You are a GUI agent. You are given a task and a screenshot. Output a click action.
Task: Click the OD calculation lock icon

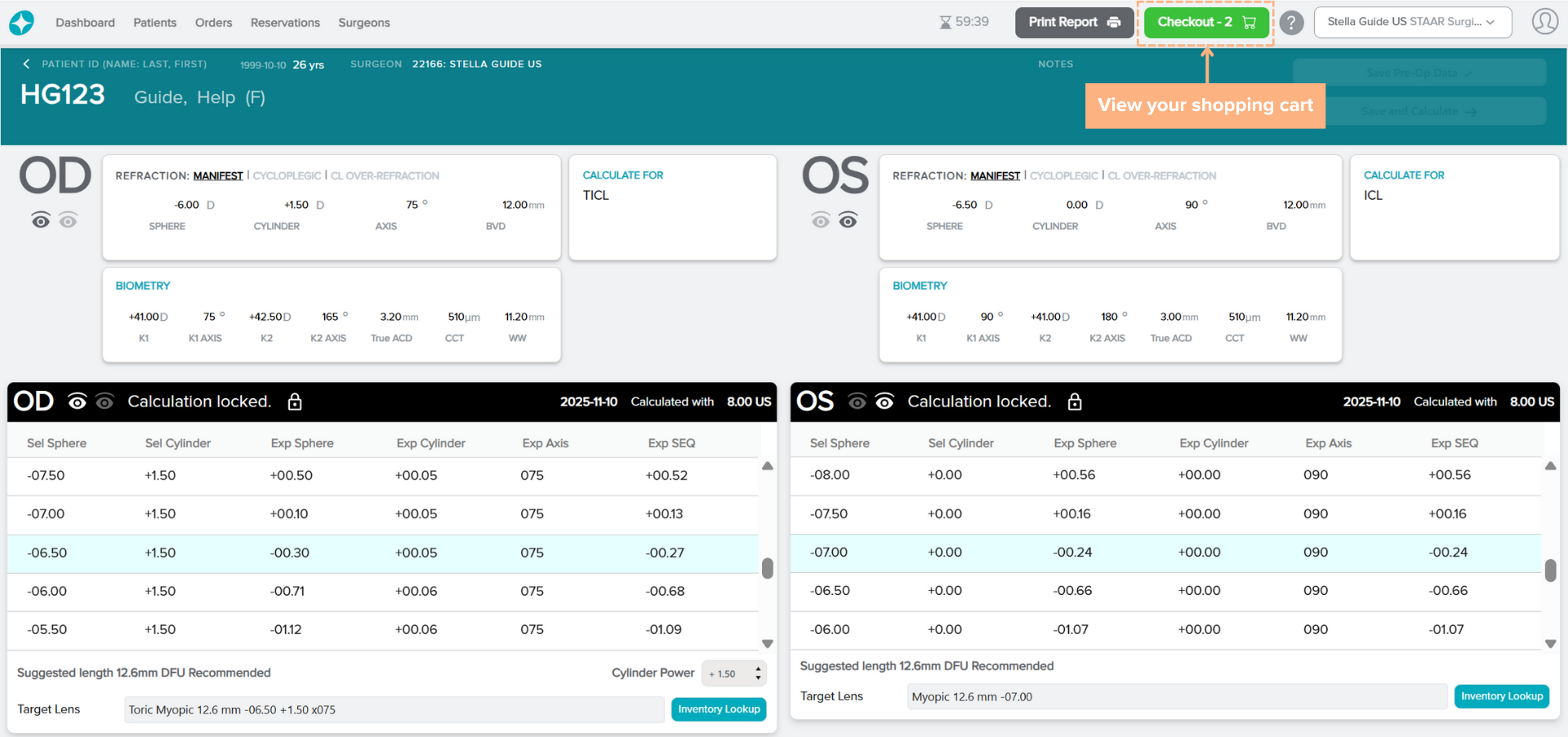click(x=295, y=402)
